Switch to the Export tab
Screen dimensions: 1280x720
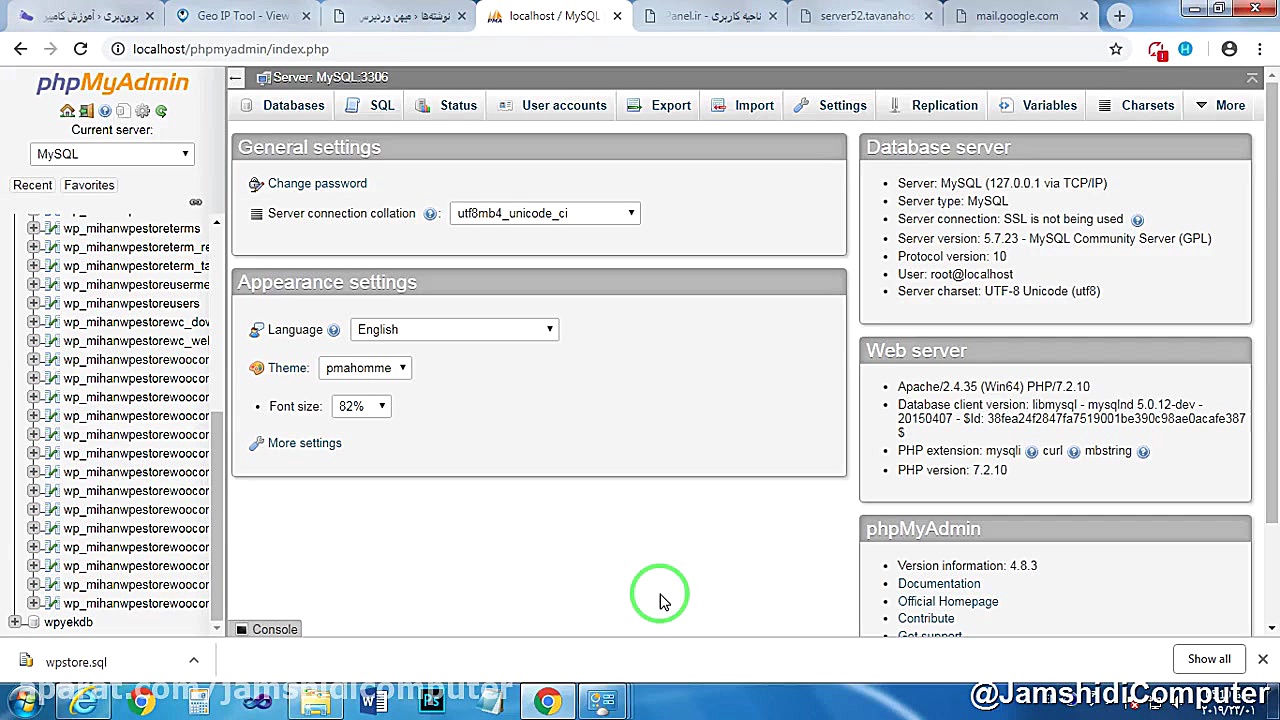point(659,105)
